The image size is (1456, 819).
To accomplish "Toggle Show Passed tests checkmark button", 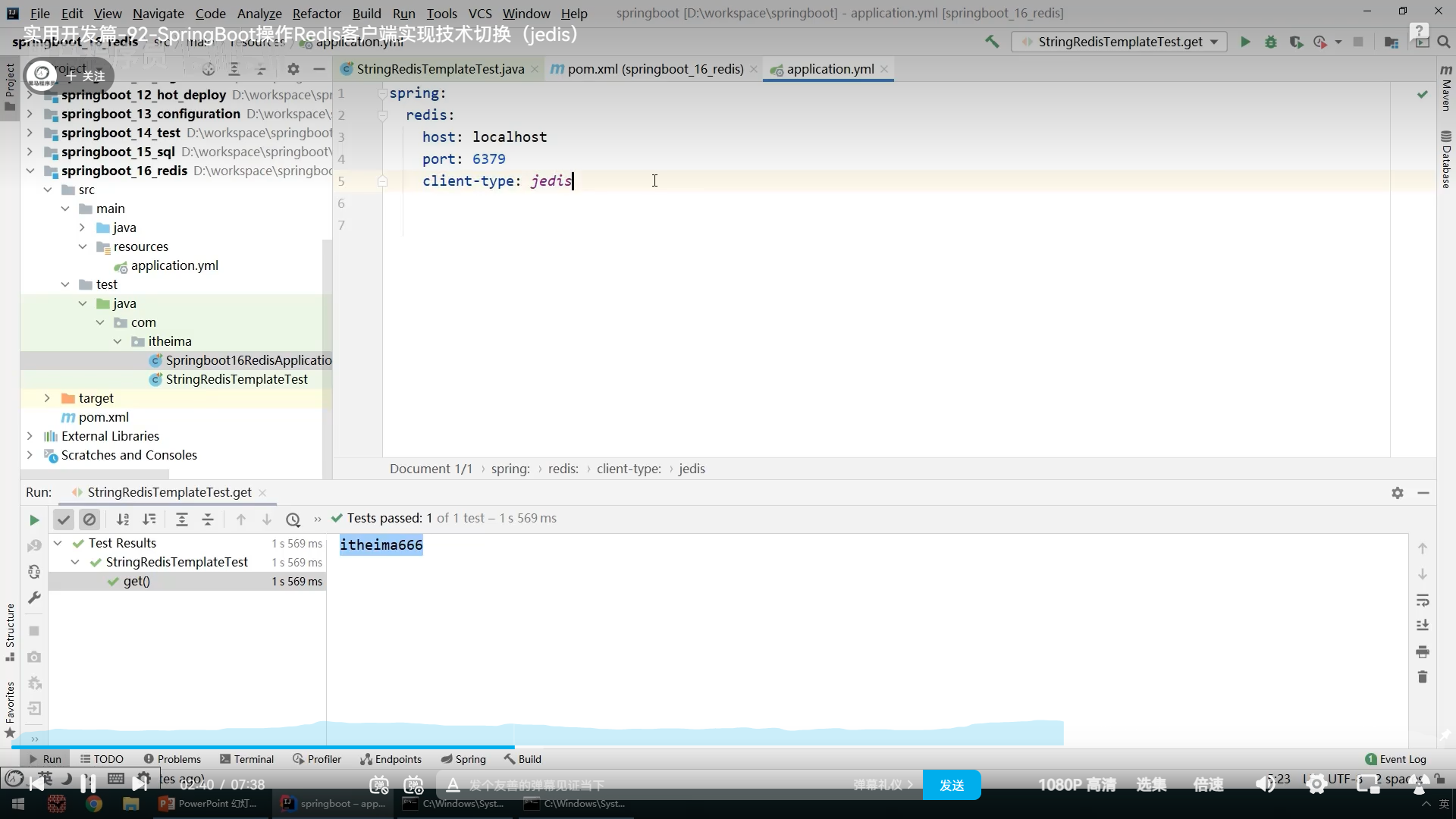I will pos(64,519).
